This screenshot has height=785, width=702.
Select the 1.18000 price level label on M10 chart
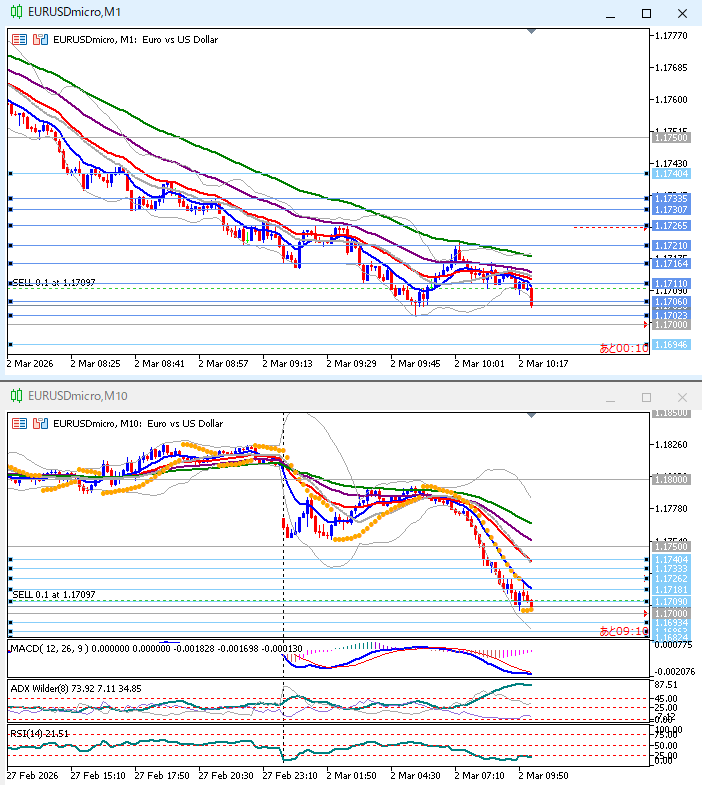670,480
